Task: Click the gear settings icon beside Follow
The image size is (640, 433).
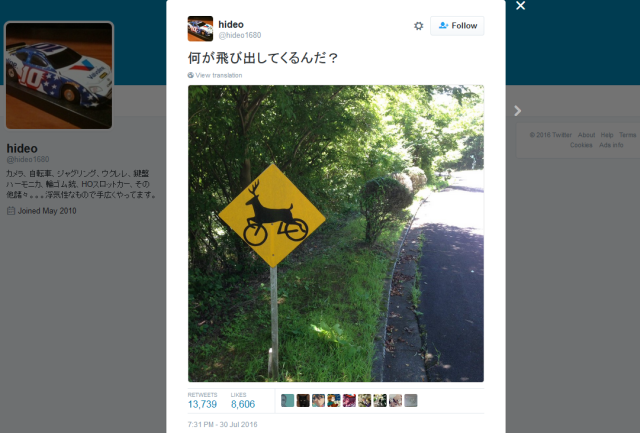Action: (418, 26)
